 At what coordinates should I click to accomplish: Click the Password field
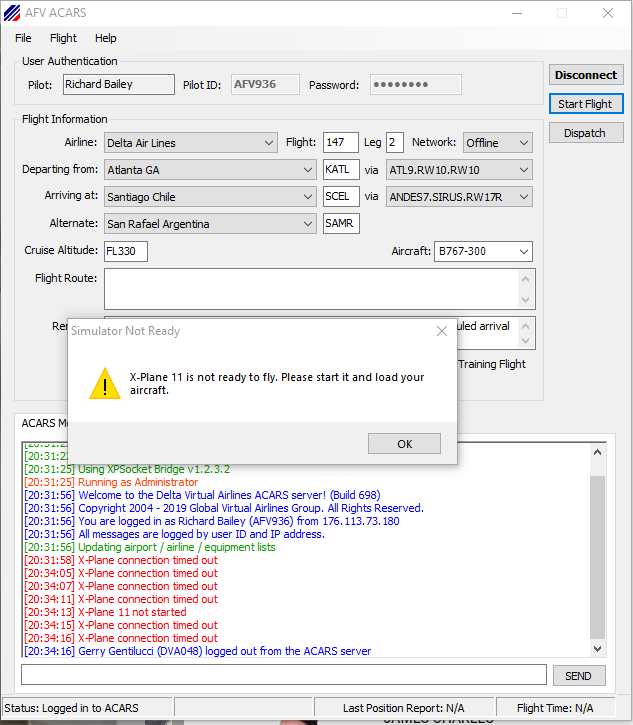[x=416, y=85]
